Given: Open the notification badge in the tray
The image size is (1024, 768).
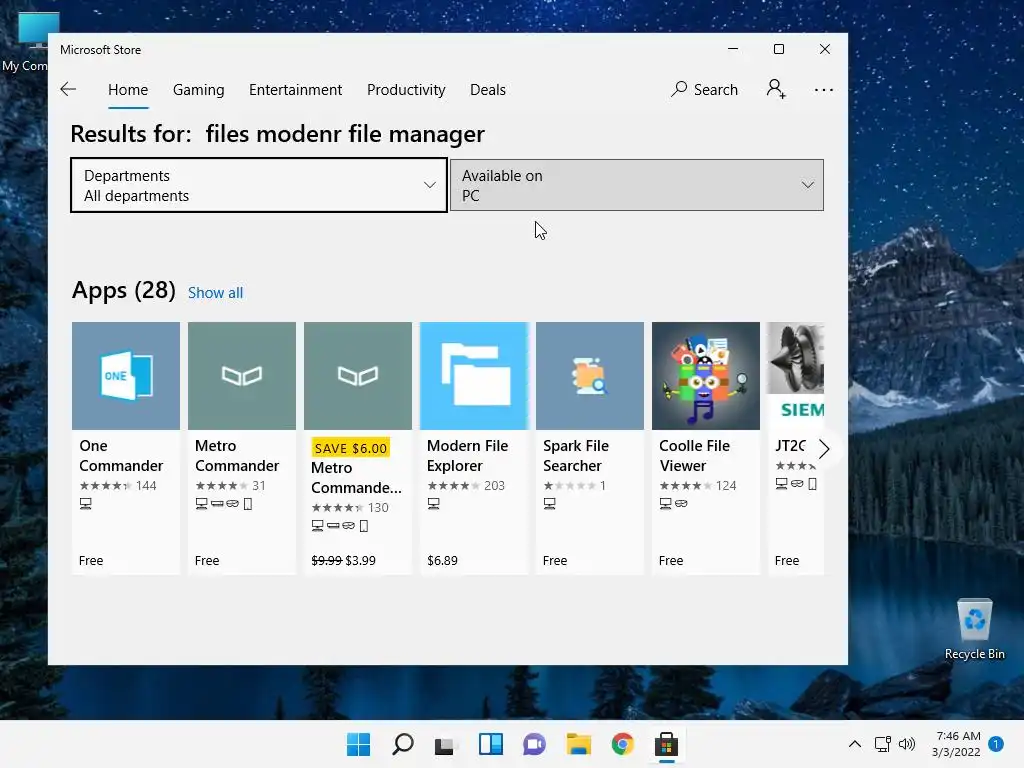Looking at the screenshot, I should pyautogui.click(x=995, y=744).
